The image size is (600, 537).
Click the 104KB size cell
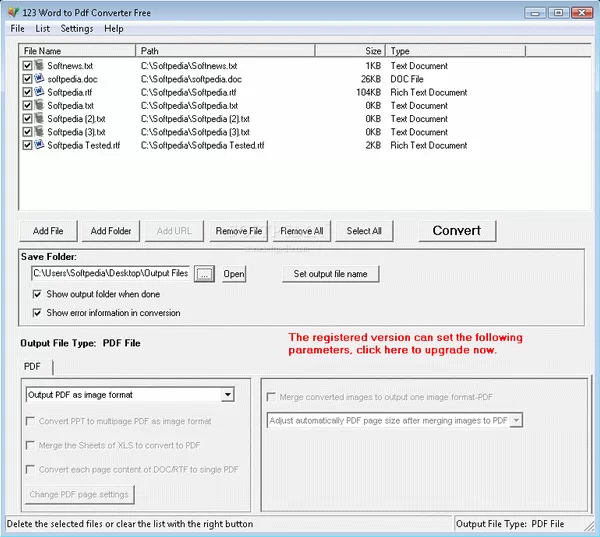[368, 92]
